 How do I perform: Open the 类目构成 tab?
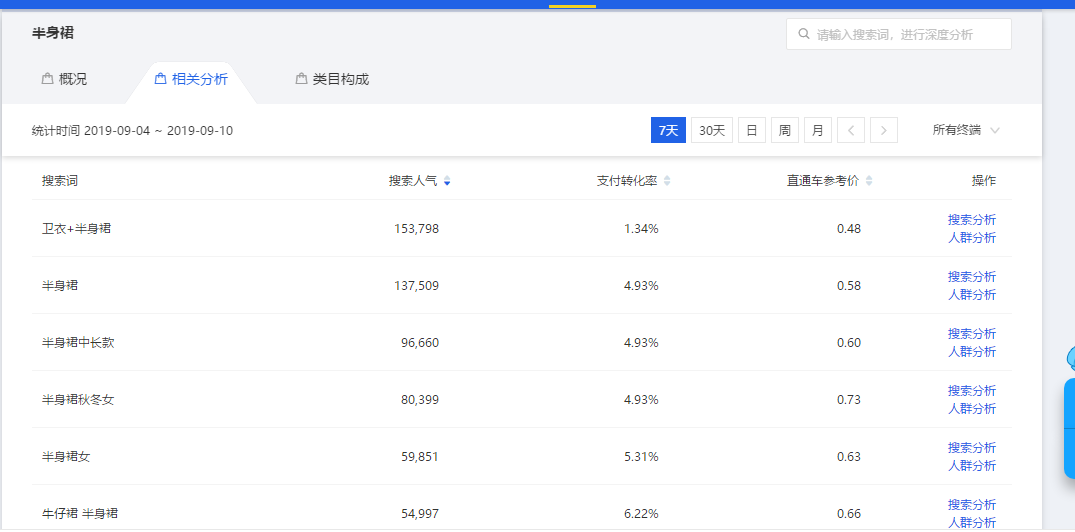340,79
